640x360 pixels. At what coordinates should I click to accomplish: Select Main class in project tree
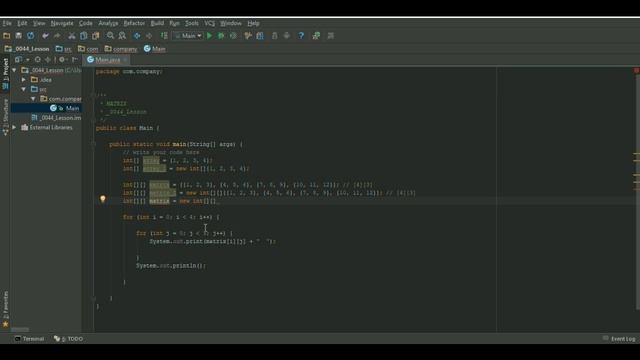[x=65, y=108]
